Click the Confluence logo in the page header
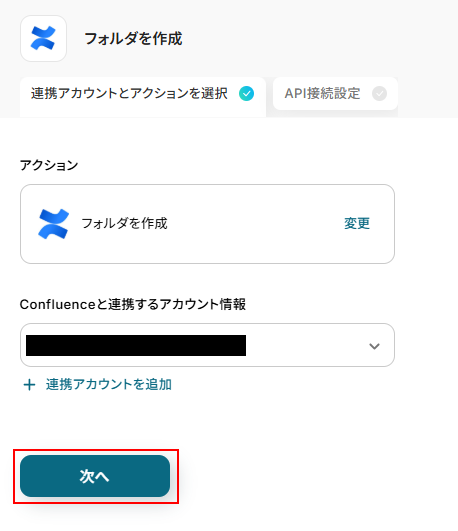This screenshot has width=458, height=531. pyautogui.click(x=43, y=38)
